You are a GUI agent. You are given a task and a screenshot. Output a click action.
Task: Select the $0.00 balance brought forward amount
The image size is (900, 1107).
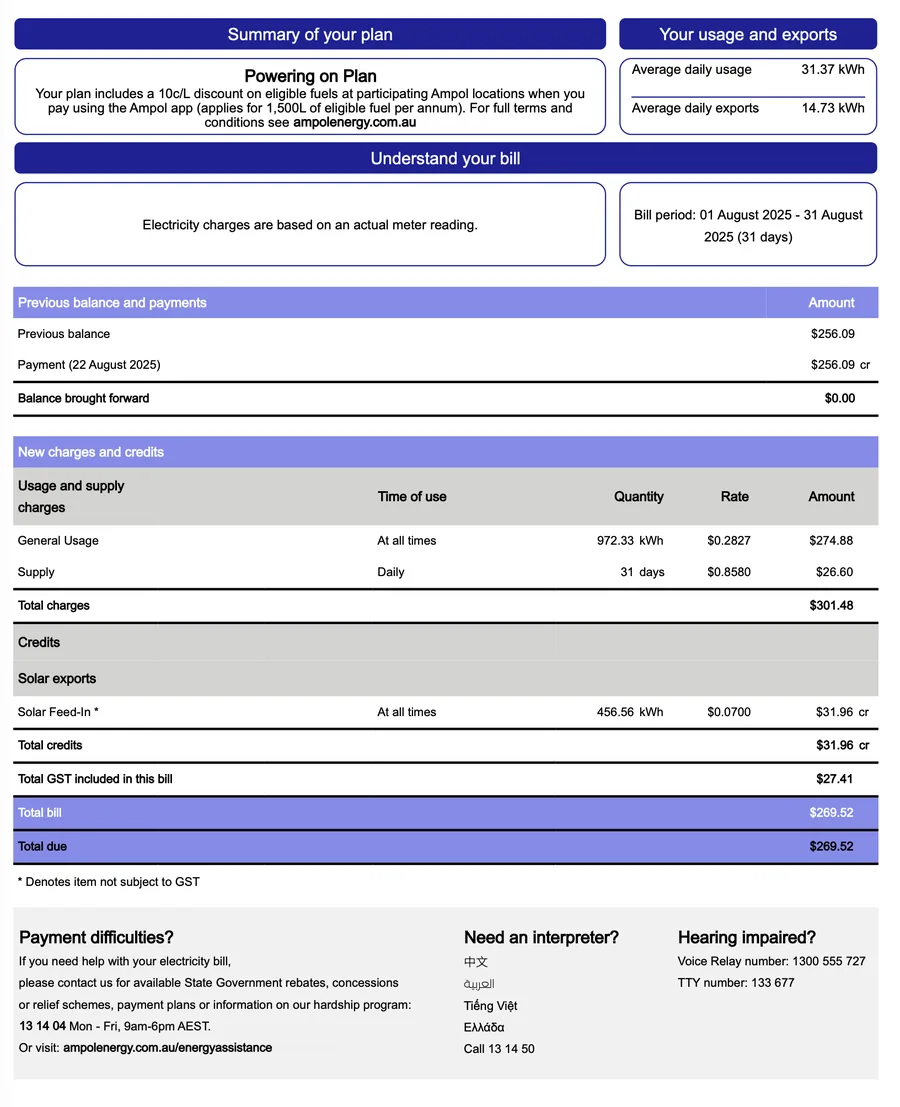[839, 398]
